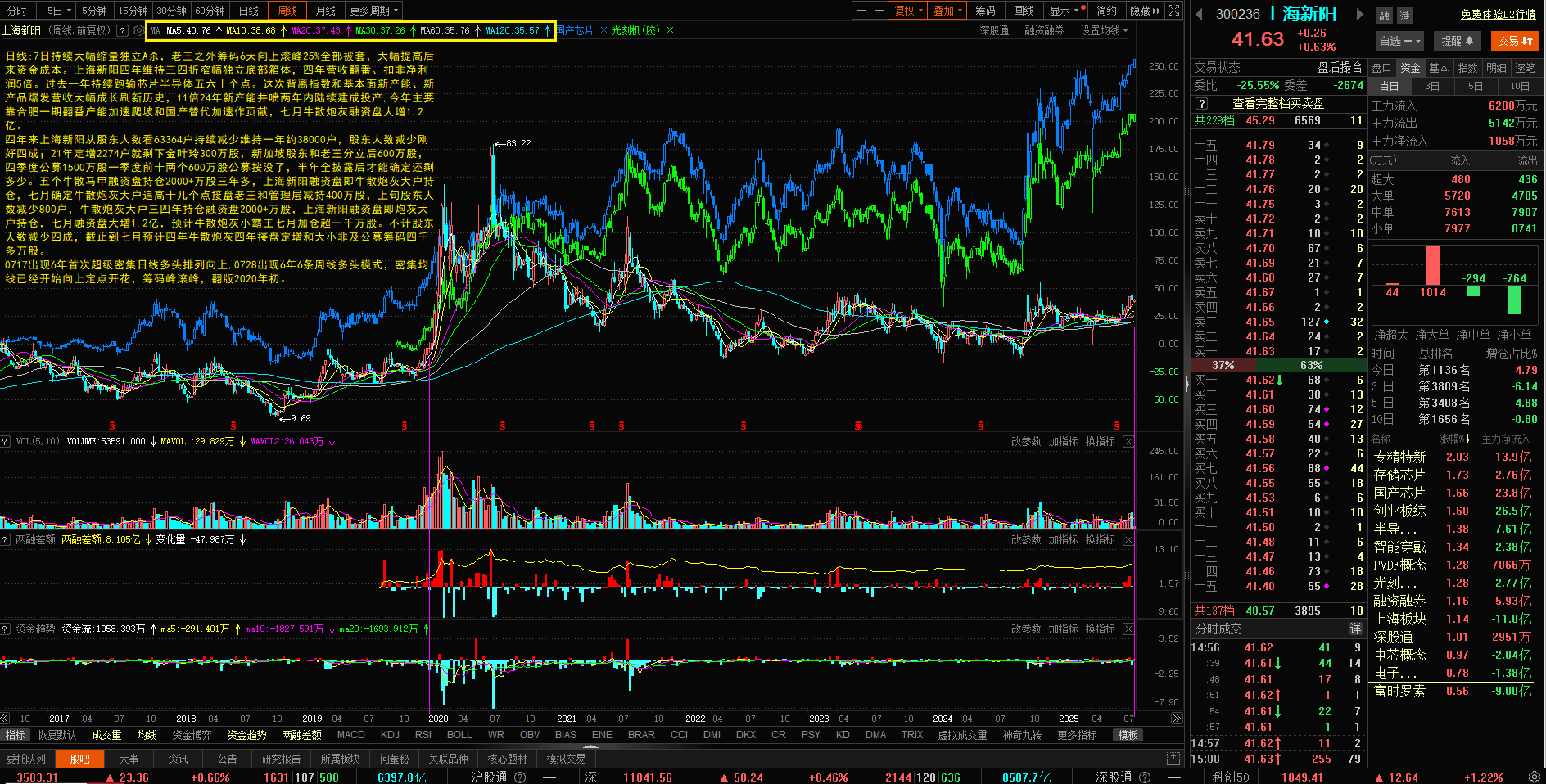Click the 深股通 help icon in status bar
The height and width of the screenshot is (784, 1546).
1145,777
